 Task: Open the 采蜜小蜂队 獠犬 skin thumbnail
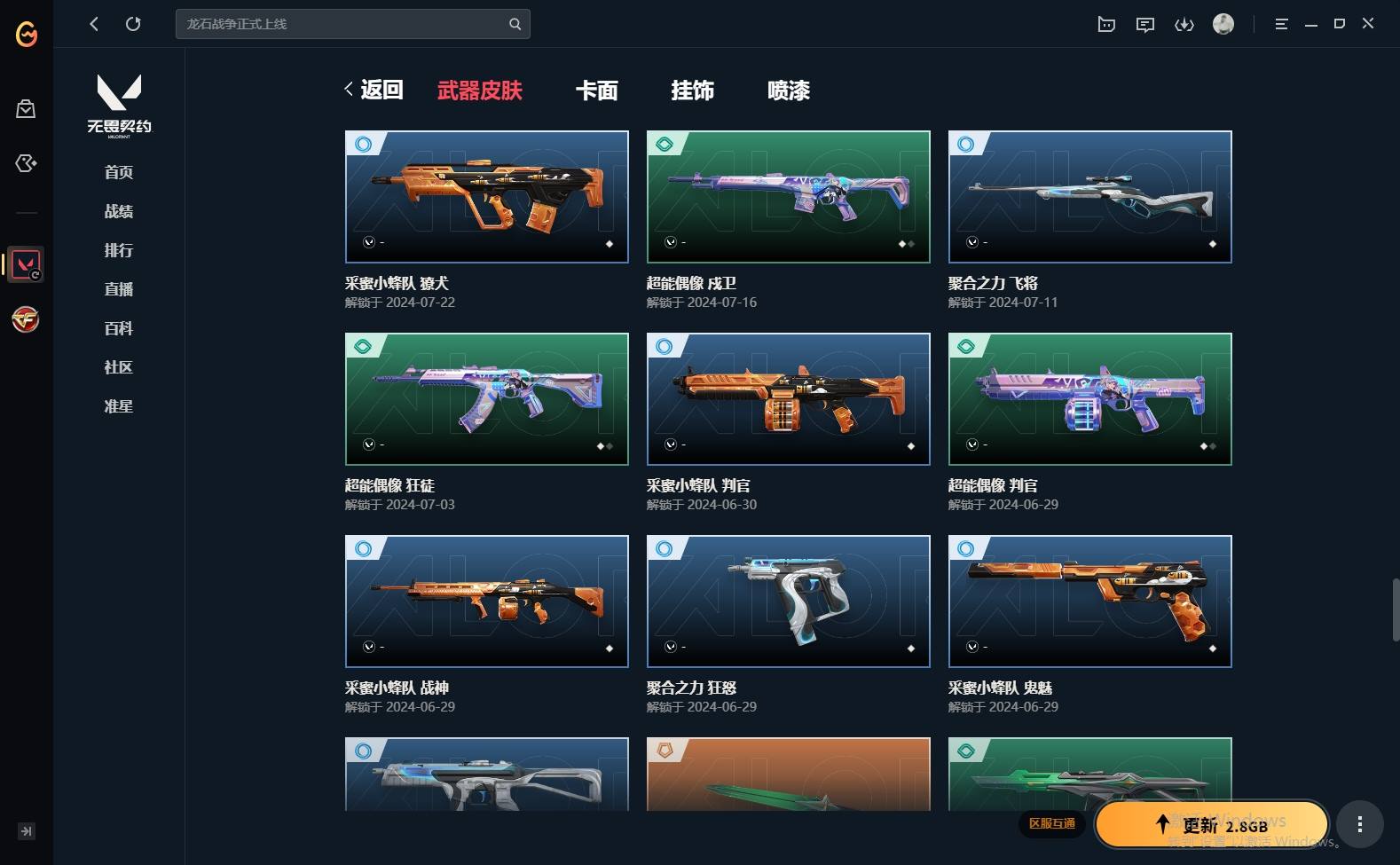click(487, 197)
